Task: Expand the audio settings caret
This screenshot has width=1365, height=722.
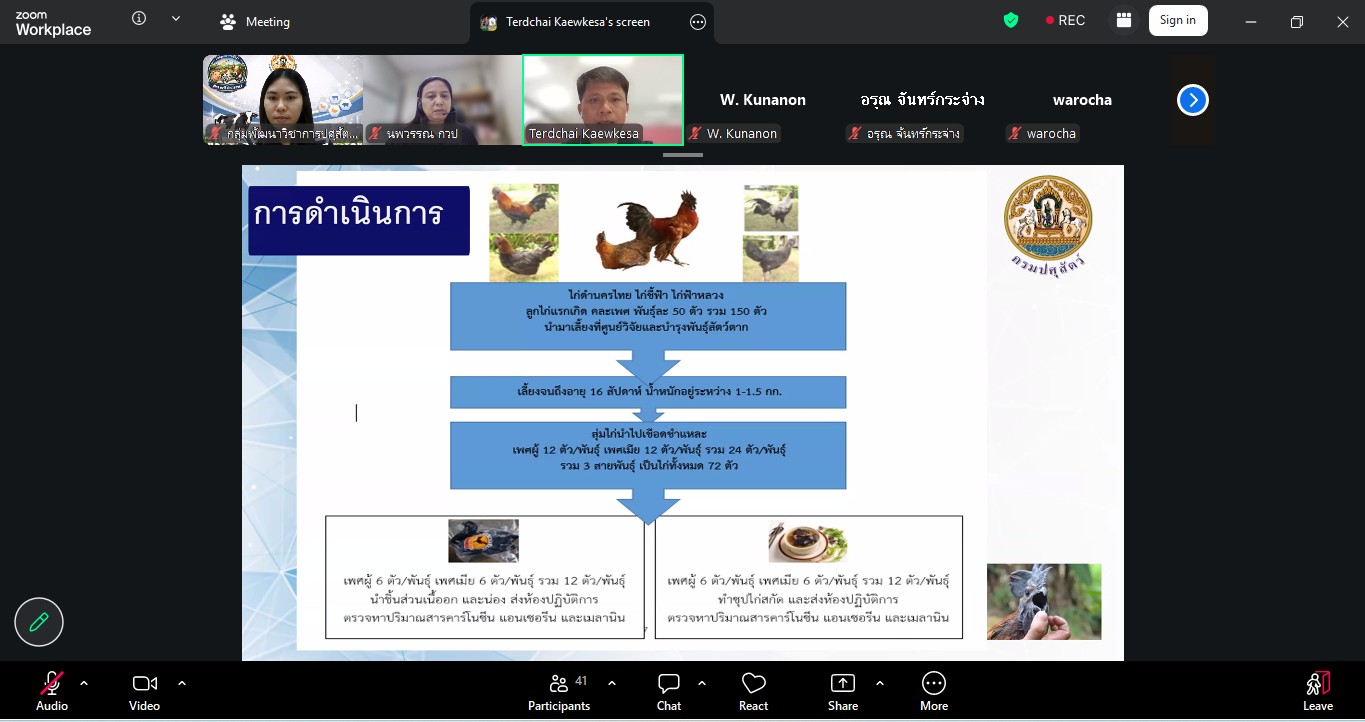Action: click(84, 683)
